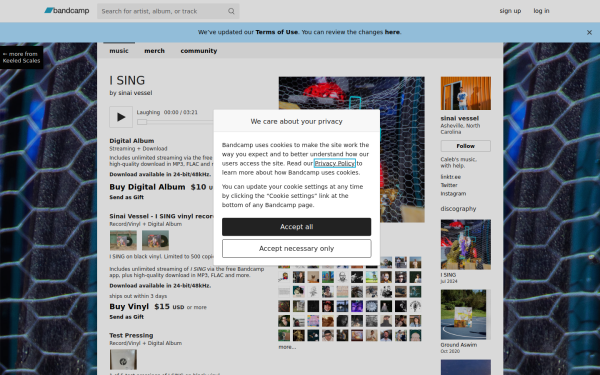Viewport: 600px width, 375px height.
Task: Click the track progress slider handle
Action: coord(142,122)
